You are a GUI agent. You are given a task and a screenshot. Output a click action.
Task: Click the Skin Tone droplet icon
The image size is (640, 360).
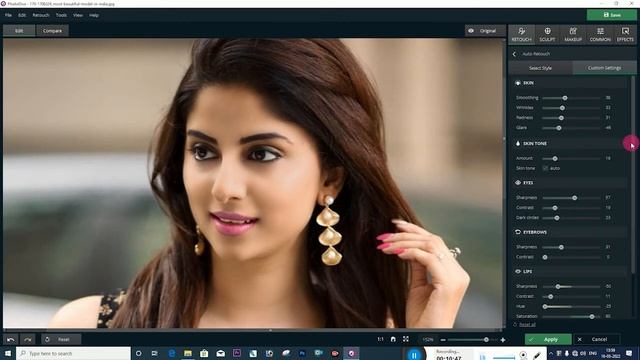point(518,144)
